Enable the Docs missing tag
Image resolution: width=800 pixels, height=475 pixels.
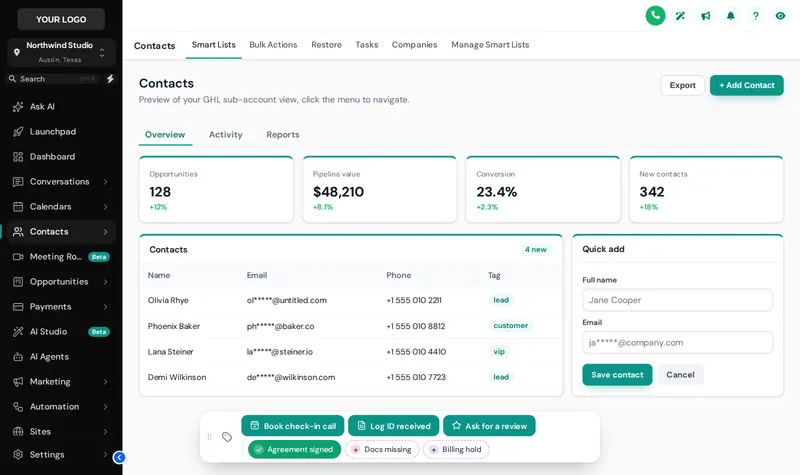(382, 449)
